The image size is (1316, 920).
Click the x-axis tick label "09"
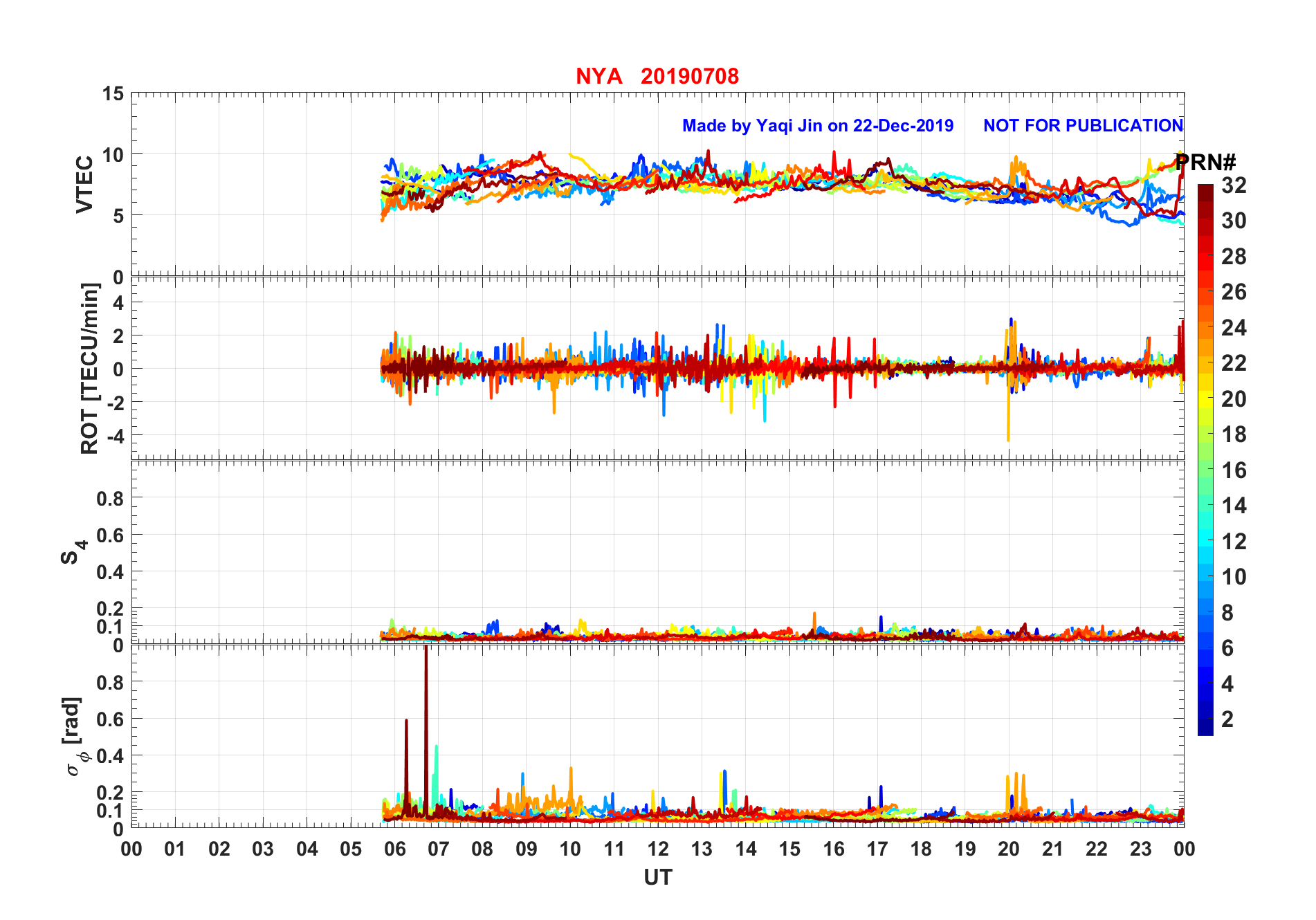[526, 849]
